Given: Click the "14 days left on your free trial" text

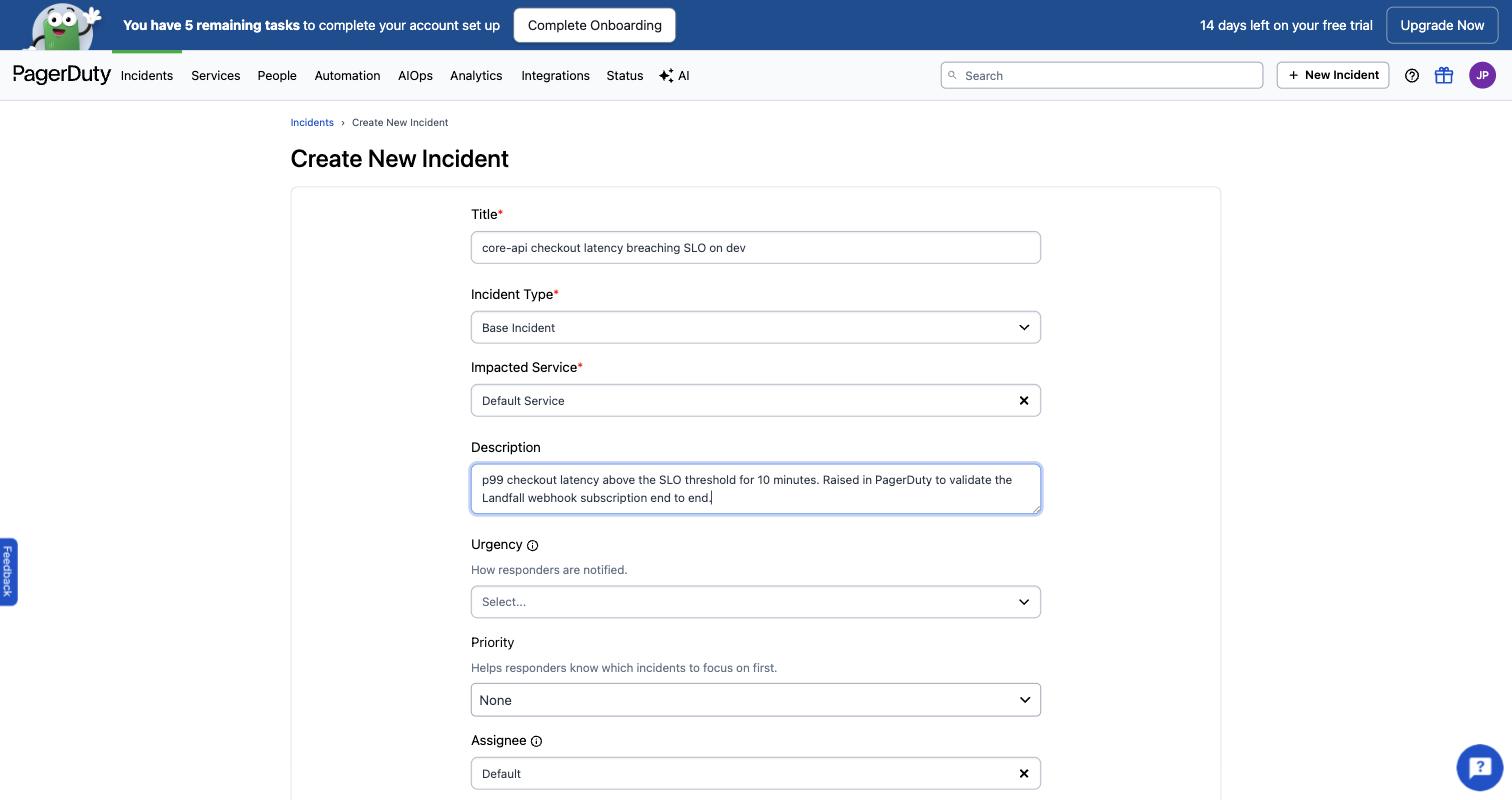Looking at the screenshot, I should [1286, 25].
